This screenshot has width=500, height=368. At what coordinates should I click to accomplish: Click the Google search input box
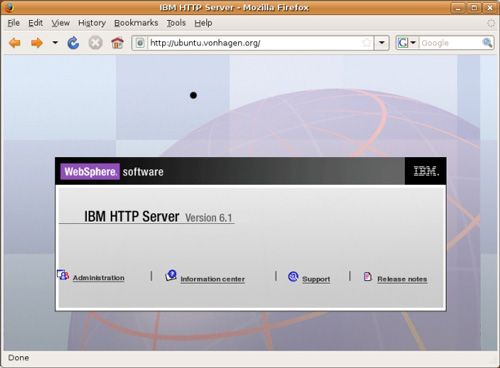[450, 43]
